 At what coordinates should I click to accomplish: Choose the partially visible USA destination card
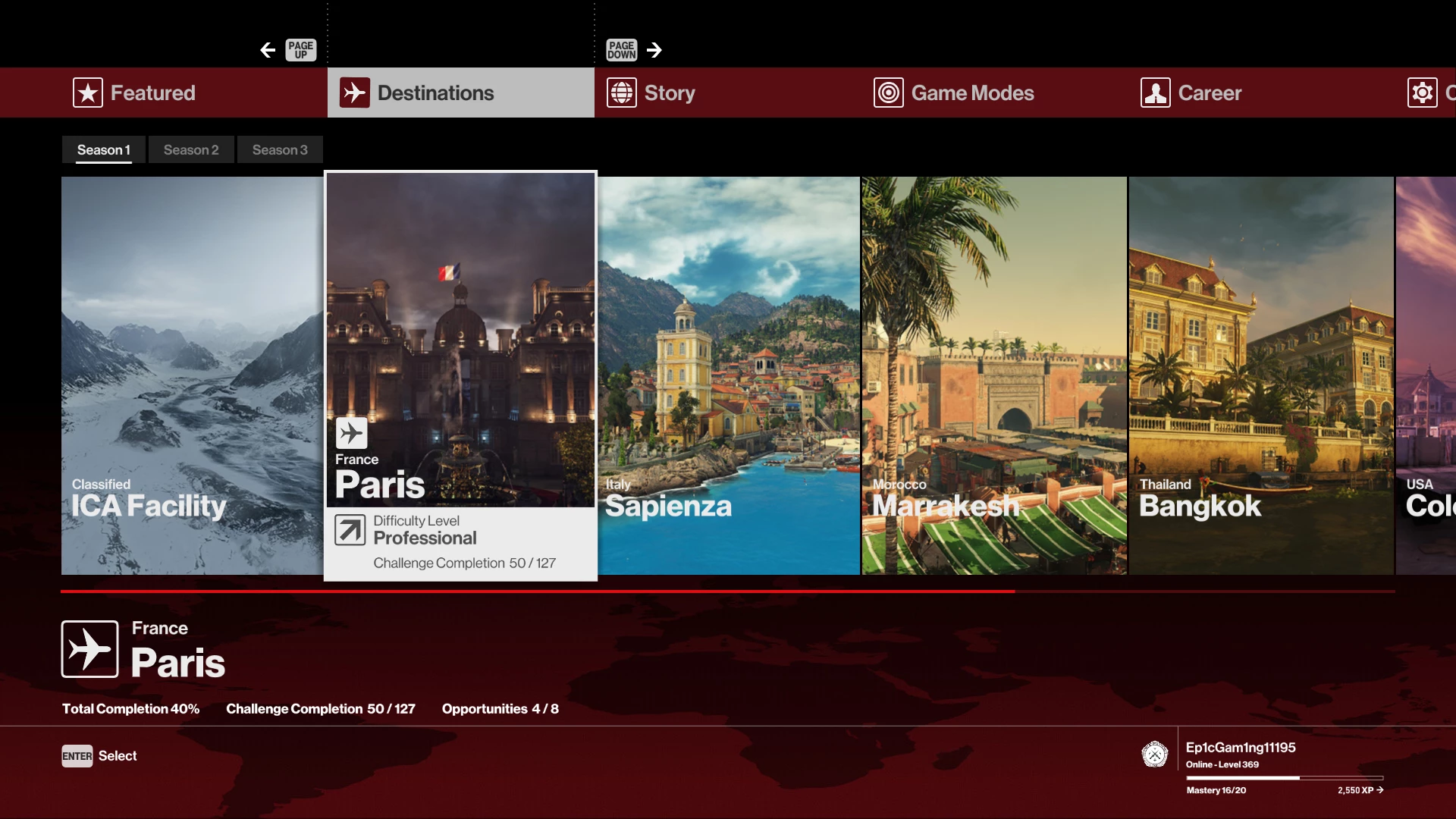pos(1426,375)
